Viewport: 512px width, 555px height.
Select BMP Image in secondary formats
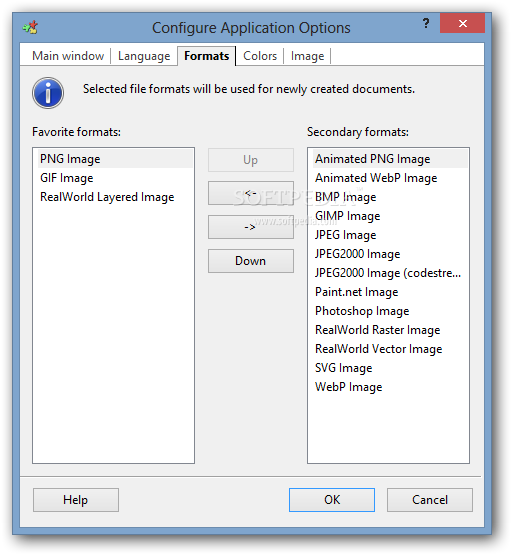pyautogui.click(x=390, y=197)
